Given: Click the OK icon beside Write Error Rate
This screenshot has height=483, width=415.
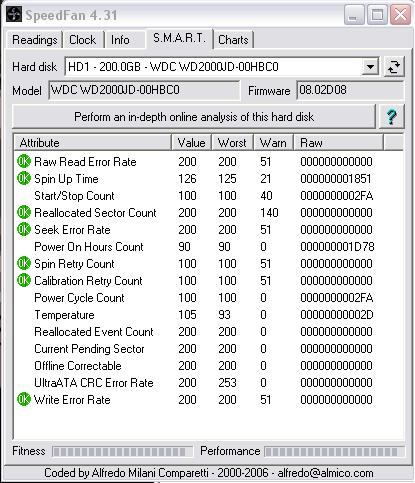Looking at the screenshot, I should pos(24,399).
